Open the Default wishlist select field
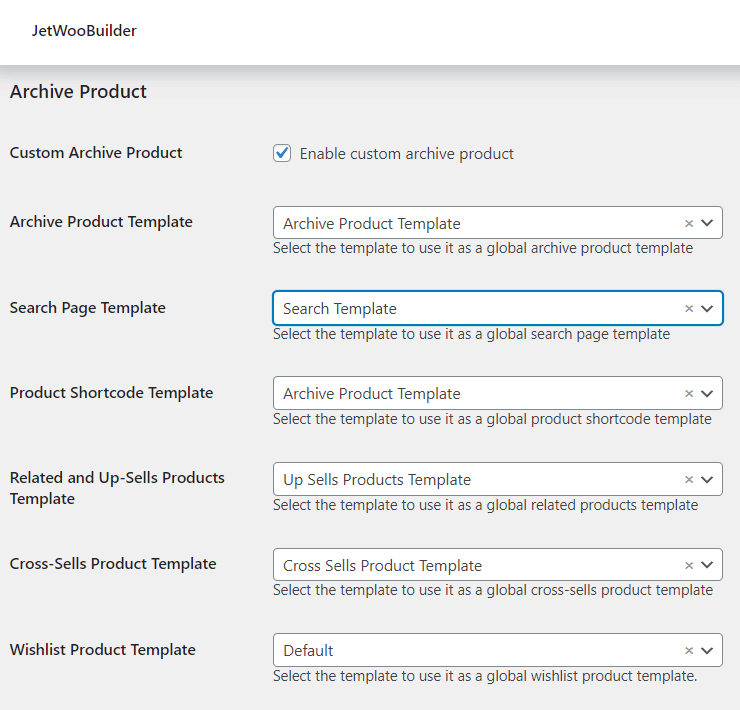 [497, 650]
